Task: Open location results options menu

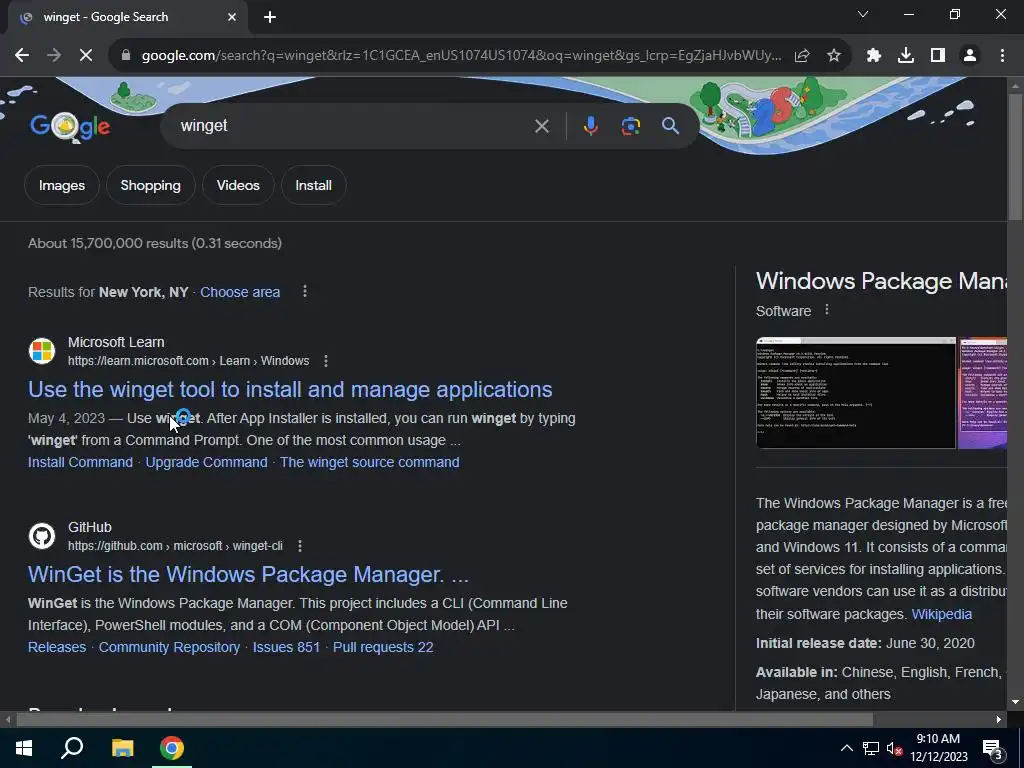Action: click(x=305, y=291)
